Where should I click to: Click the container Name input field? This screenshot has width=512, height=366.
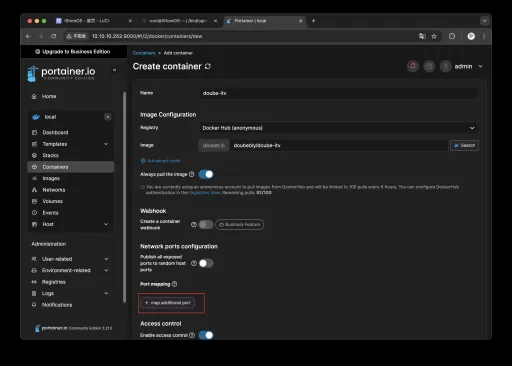coord(338,93)
